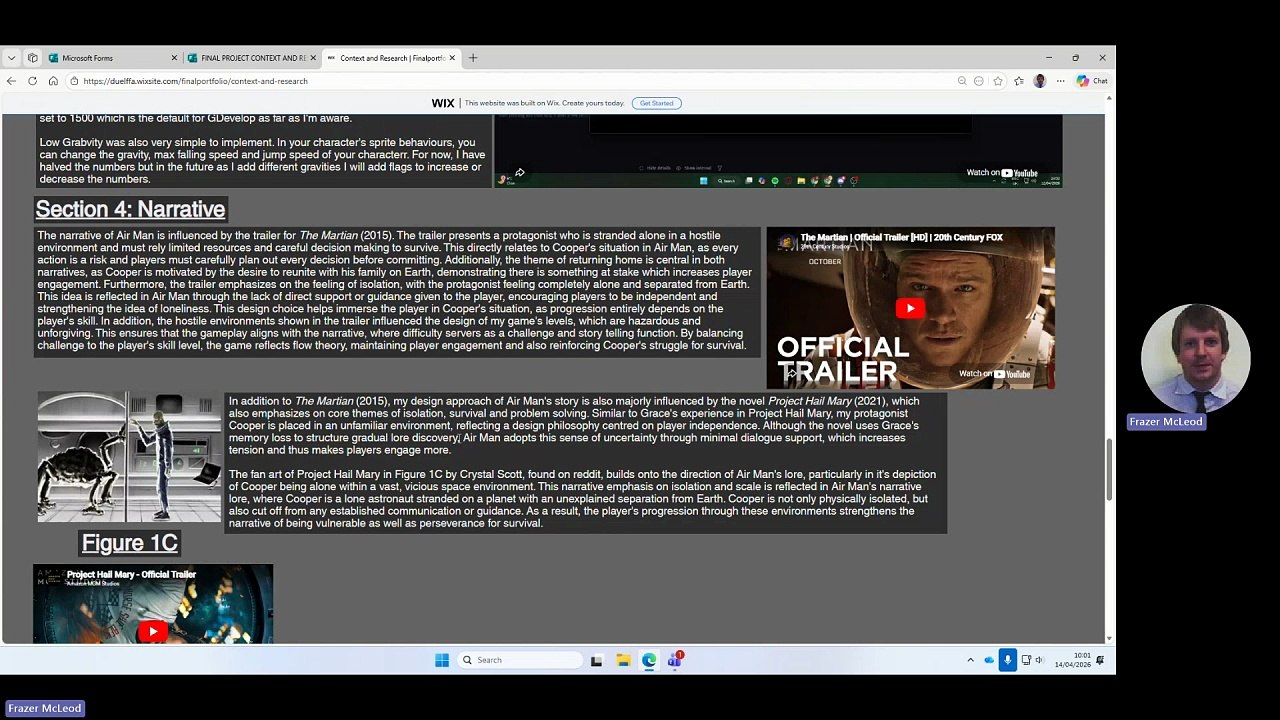Image resolution: width=1280 pixels, height=720 pixels.
Task: Open File Explorer from the taskbar
Action: pos(623,660)
